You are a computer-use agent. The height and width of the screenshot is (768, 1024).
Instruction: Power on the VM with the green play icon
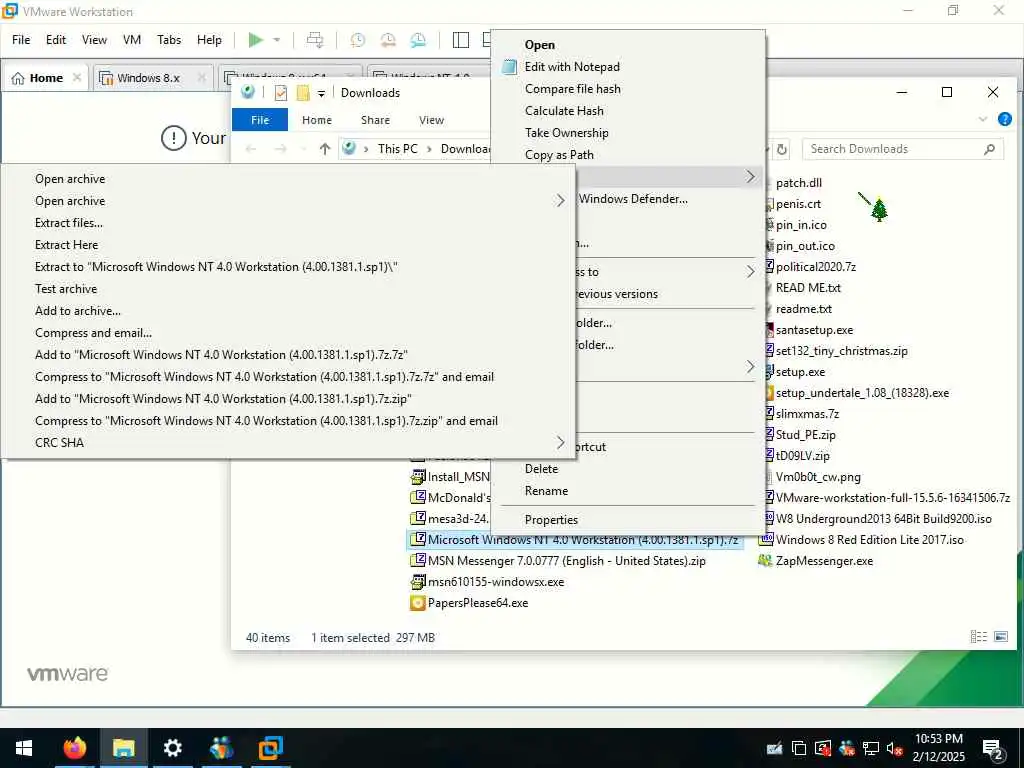tap(255, 40)
